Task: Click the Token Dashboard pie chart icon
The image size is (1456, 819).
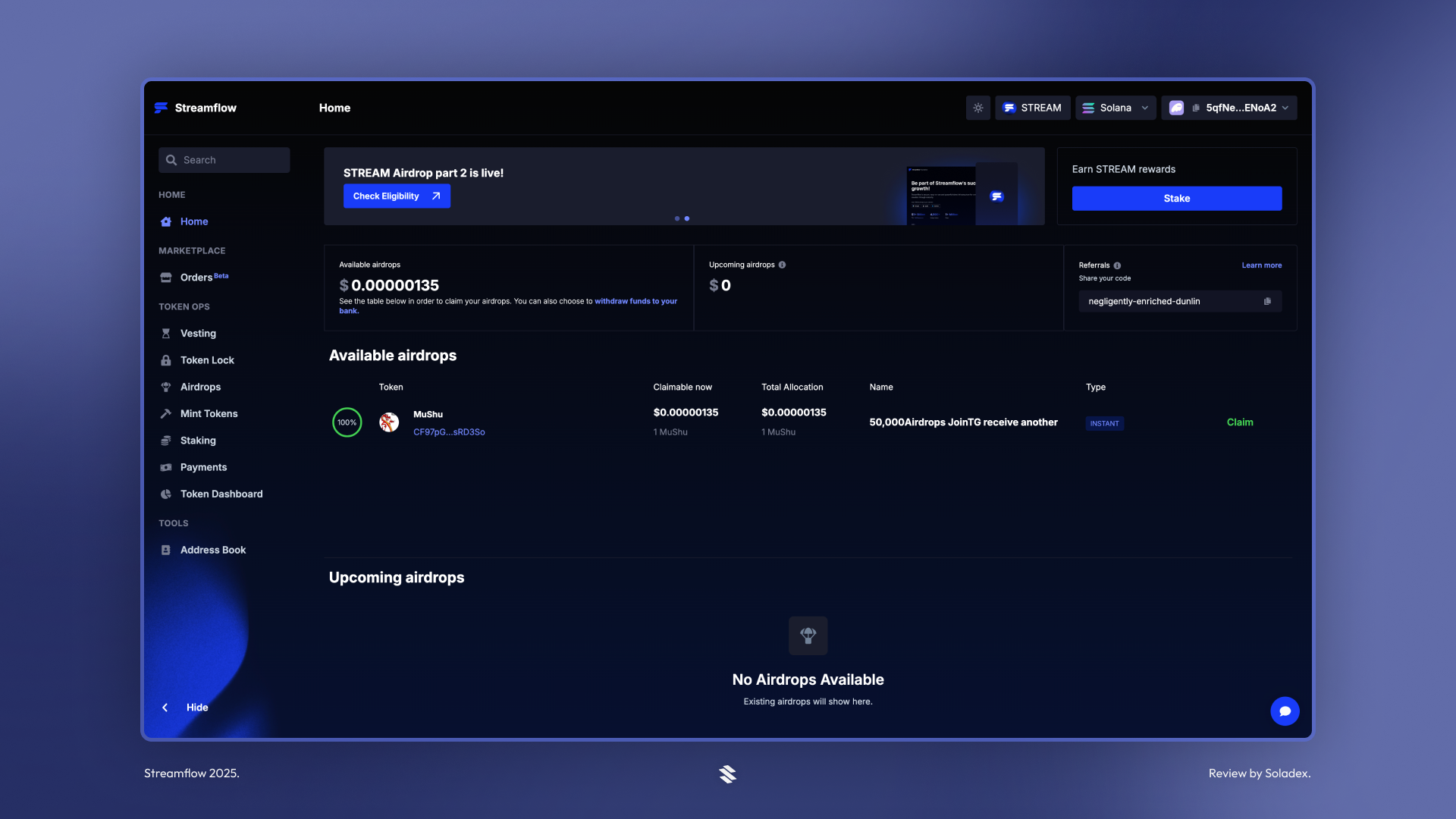Action: (166, 494)
